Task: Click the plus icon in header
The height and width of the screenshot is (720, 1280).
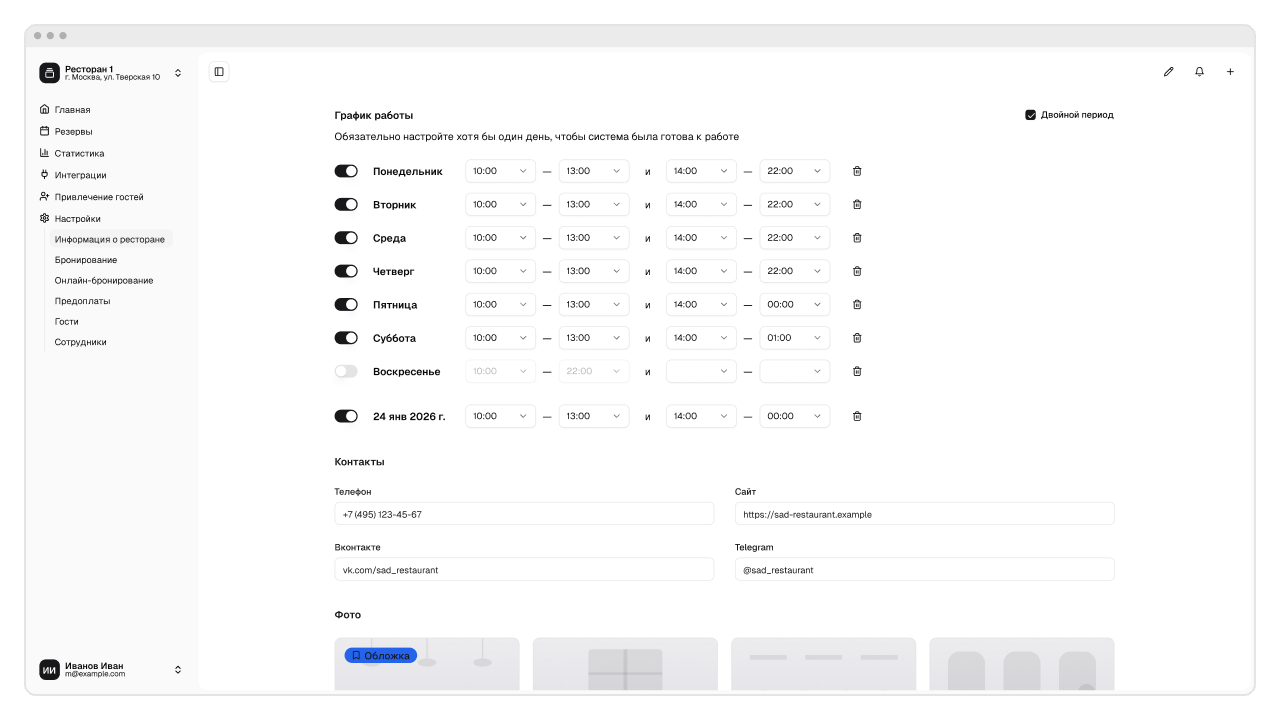Action: pos(1230,72)
